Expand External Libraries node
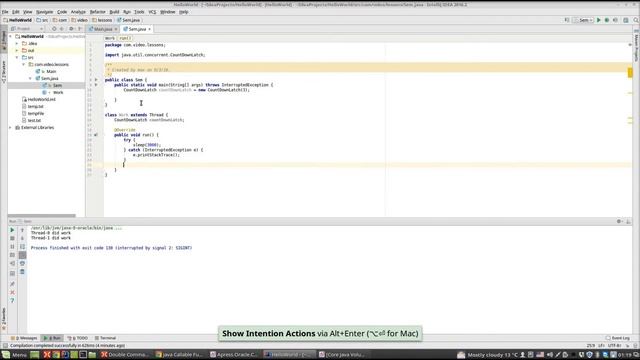The width and height of the screenshot is (640, 360). click(11, 128)
